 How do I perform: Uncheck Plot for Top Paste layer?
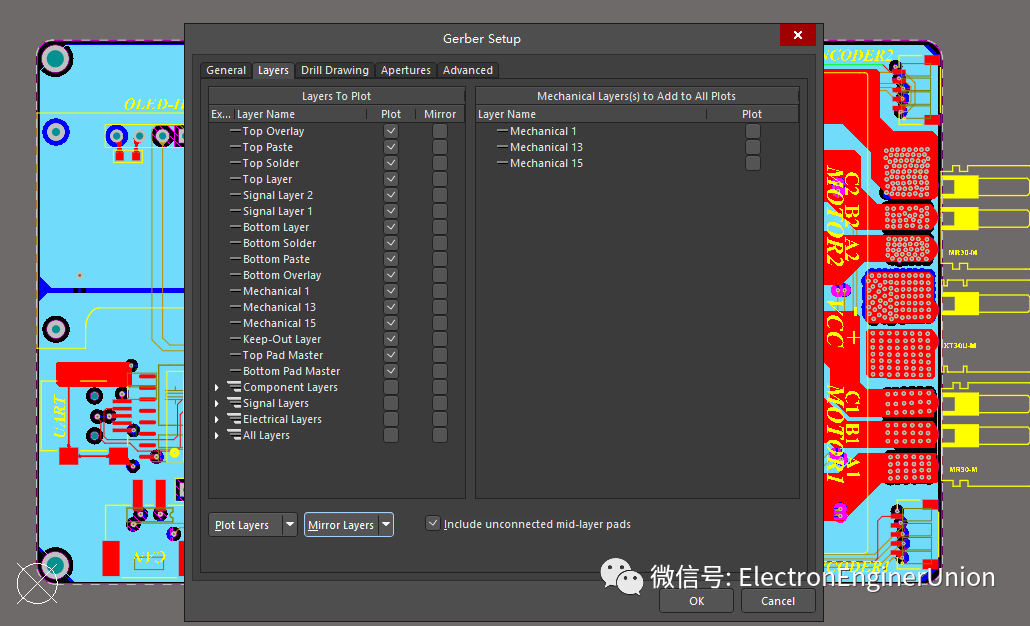391,147
